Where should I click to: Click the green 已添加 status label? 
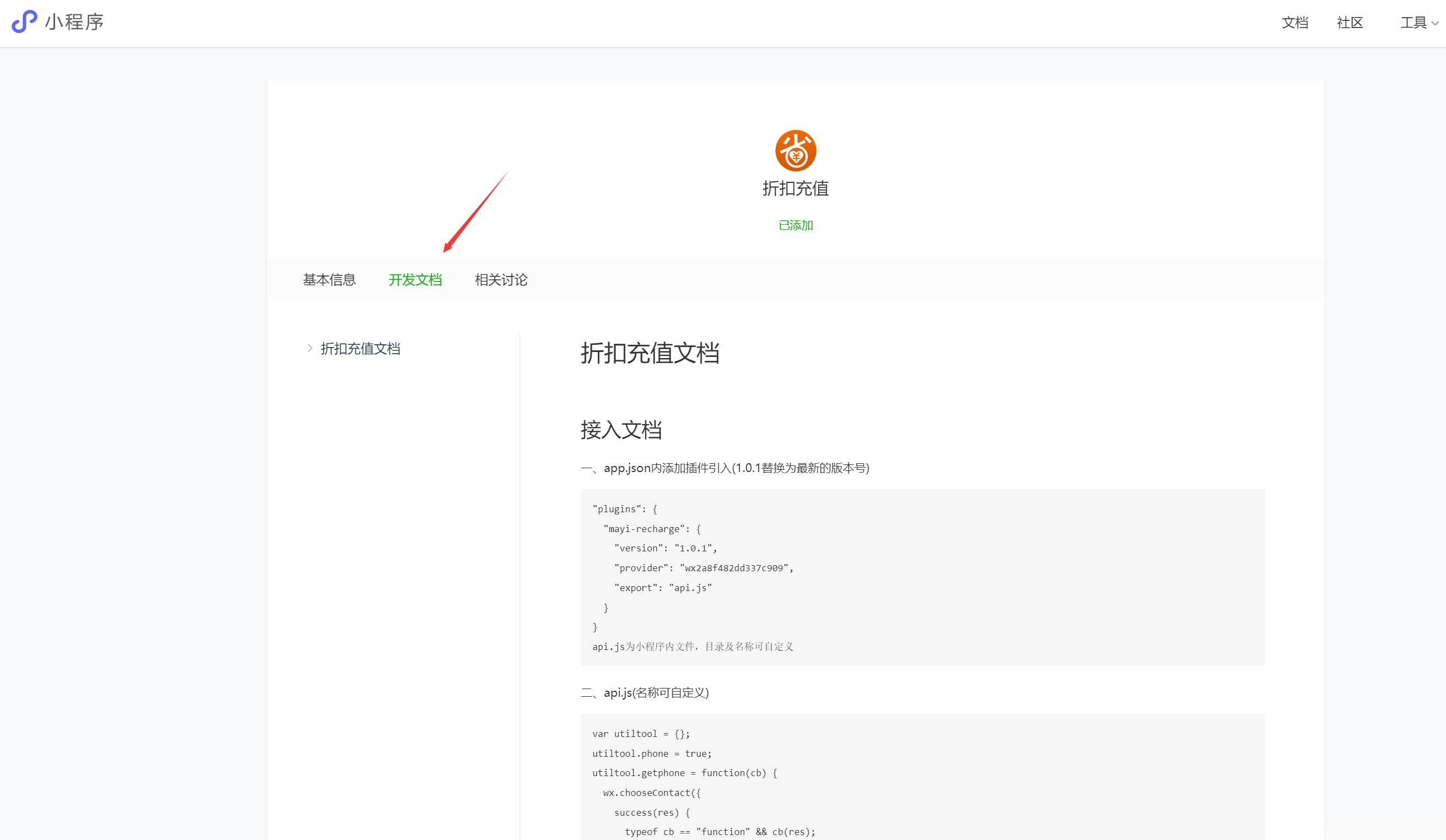pos(795,225)
